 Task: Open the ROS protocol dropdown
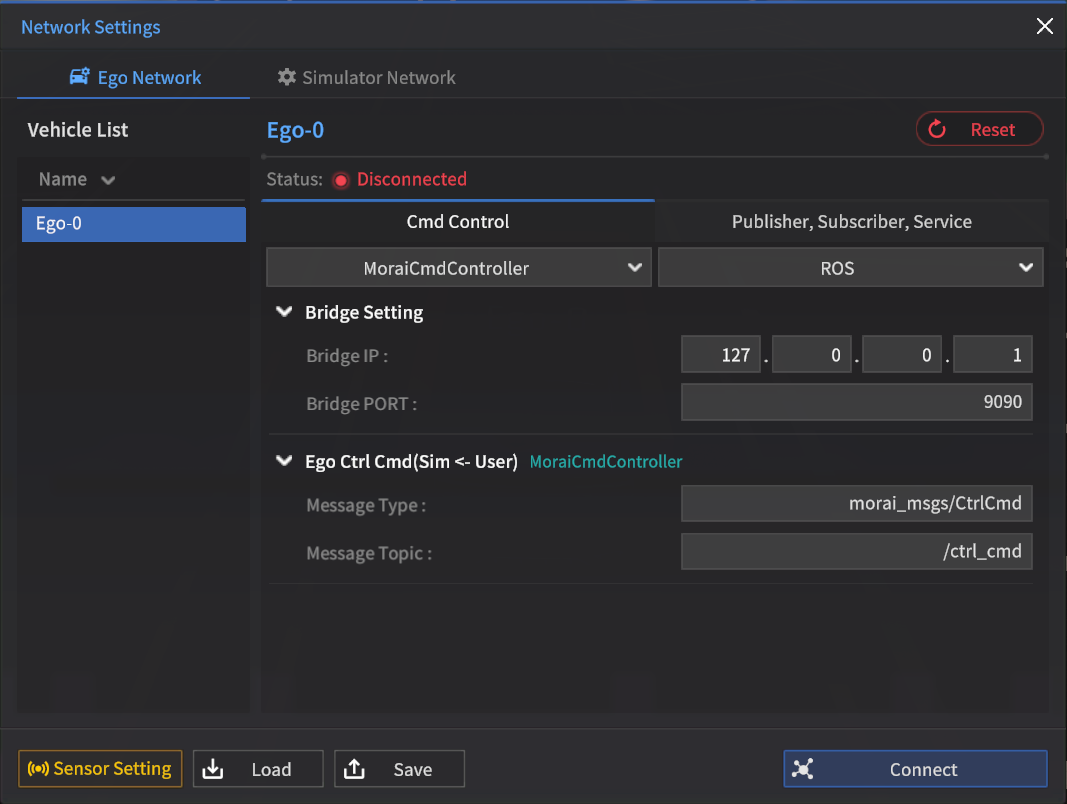point(850,268)
